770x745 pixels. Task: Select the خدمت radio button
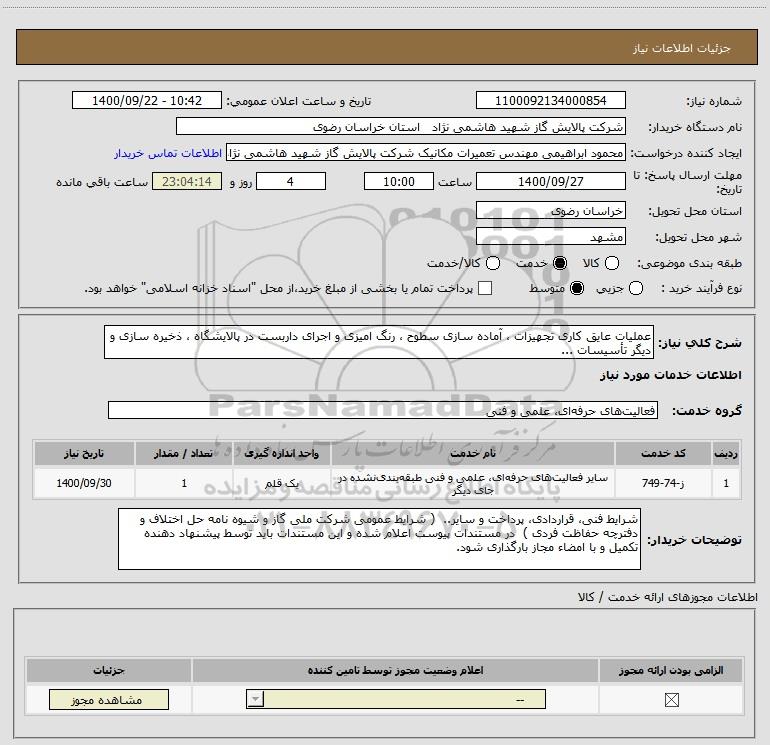tap(560, 263)
